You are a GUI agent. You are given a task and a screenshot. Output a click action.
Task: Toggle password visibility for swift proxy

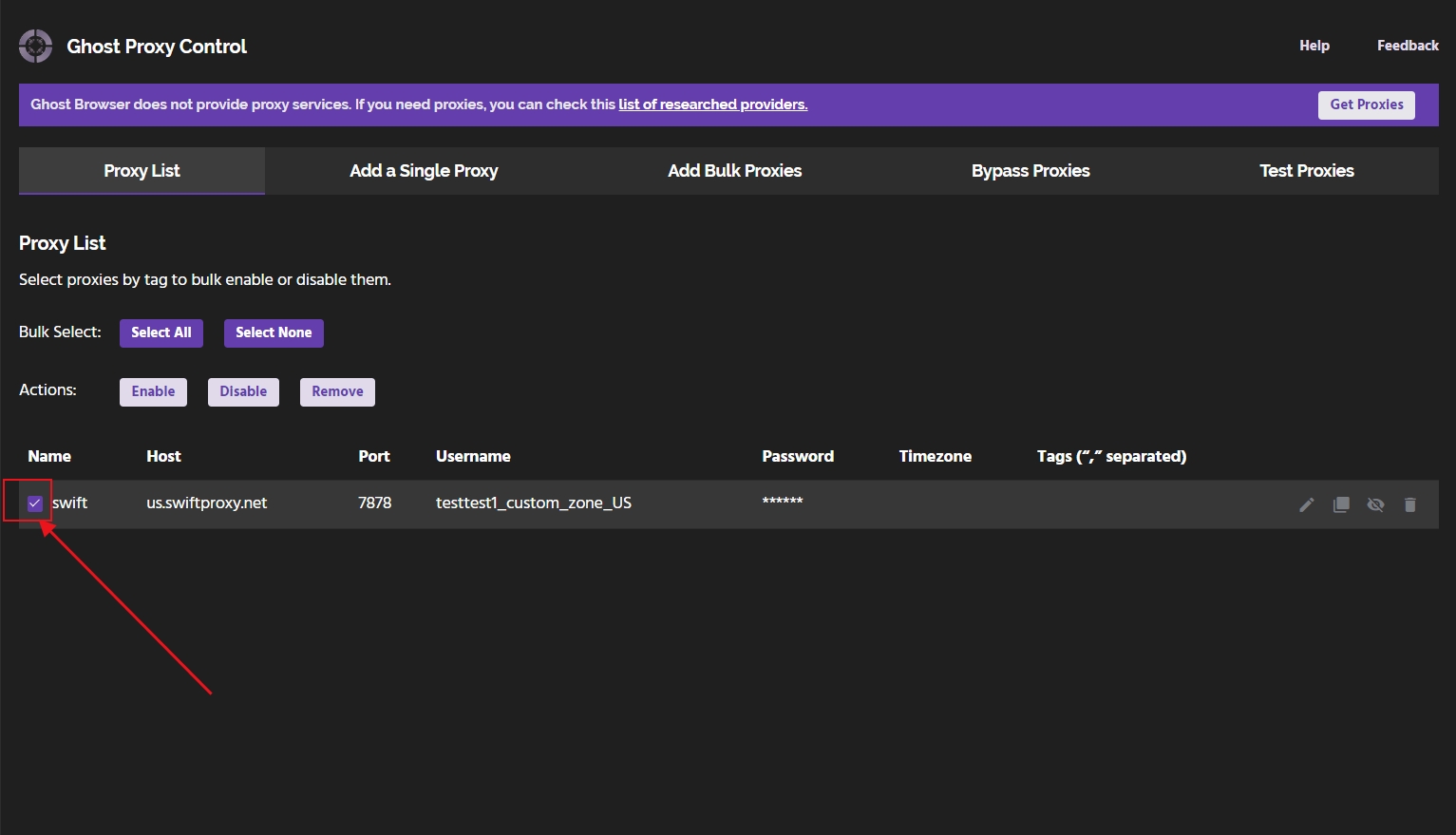1375,504
